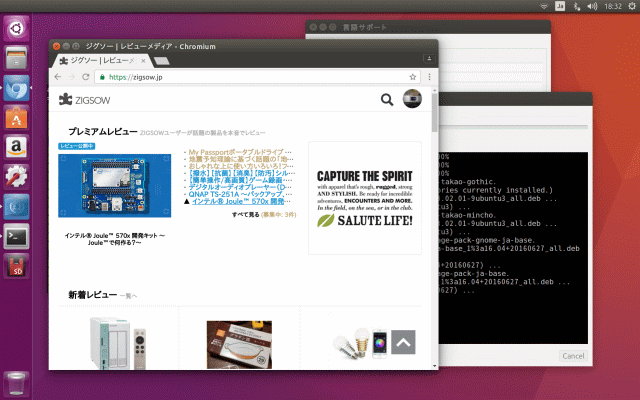Focus the https://zigsow.jp address bar
640x400 pixels.
pyautogui.click(x=257, y=77)
